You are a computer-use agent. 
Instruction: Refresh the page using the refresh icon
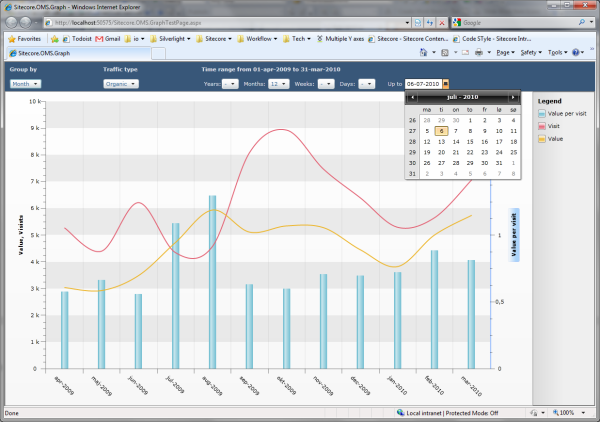430,23
